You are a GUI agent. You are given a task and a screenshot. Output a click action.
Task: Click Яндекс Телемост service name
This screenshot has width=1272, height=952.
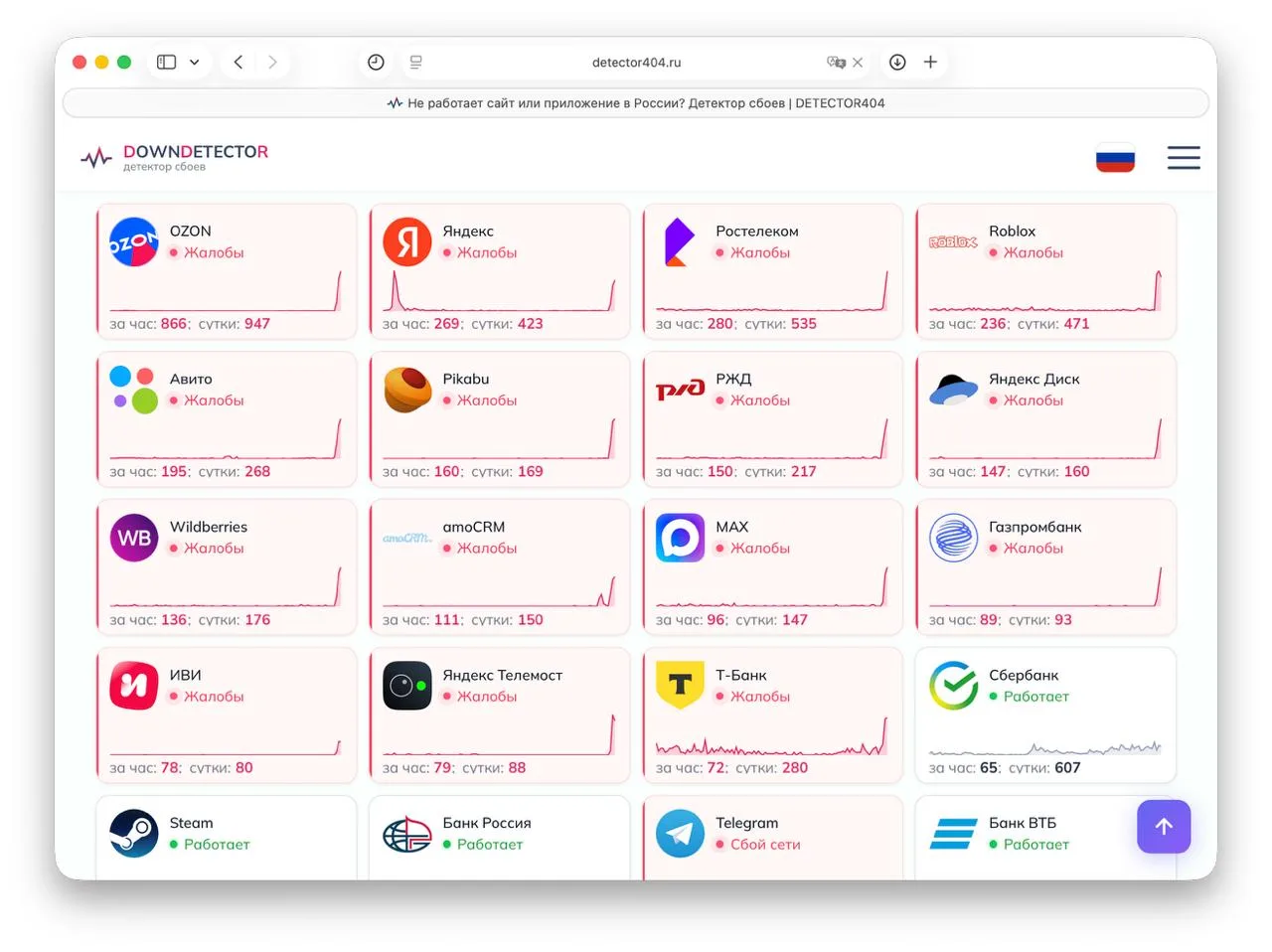coord(503,675)
